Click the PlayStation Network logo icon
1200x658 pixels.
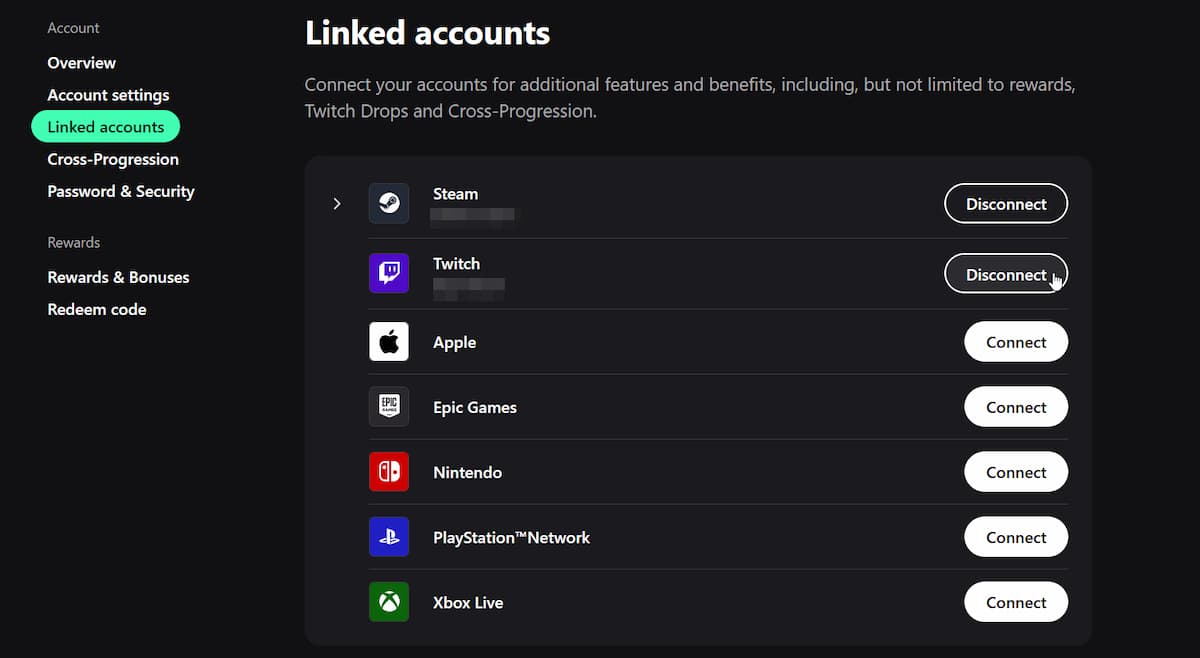[x=388, y=537]
